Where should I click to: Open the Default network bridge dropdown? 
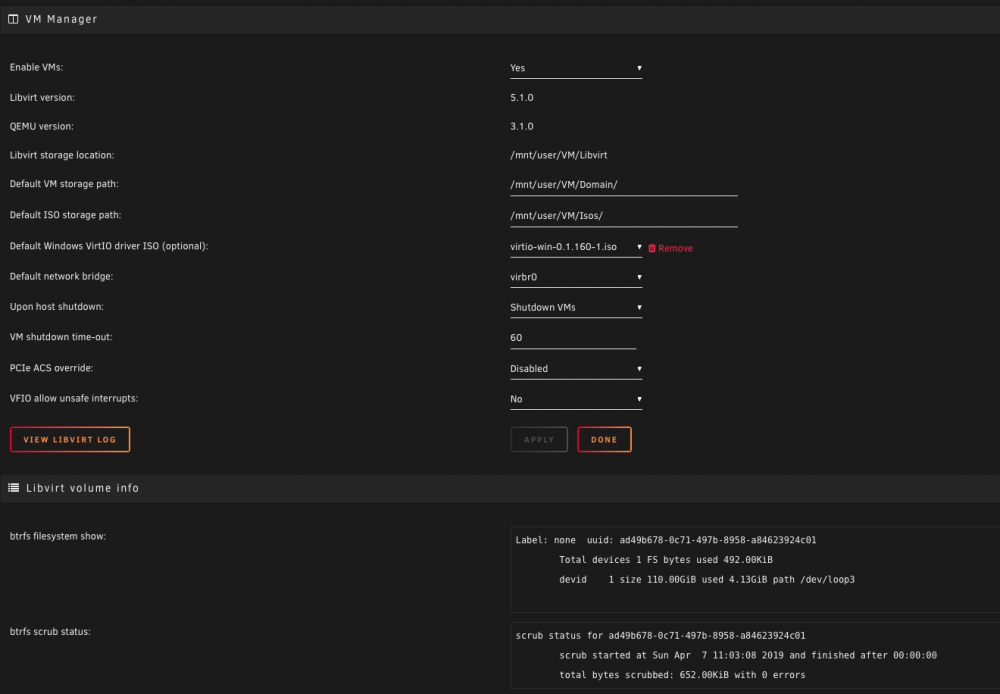(576, 277)
